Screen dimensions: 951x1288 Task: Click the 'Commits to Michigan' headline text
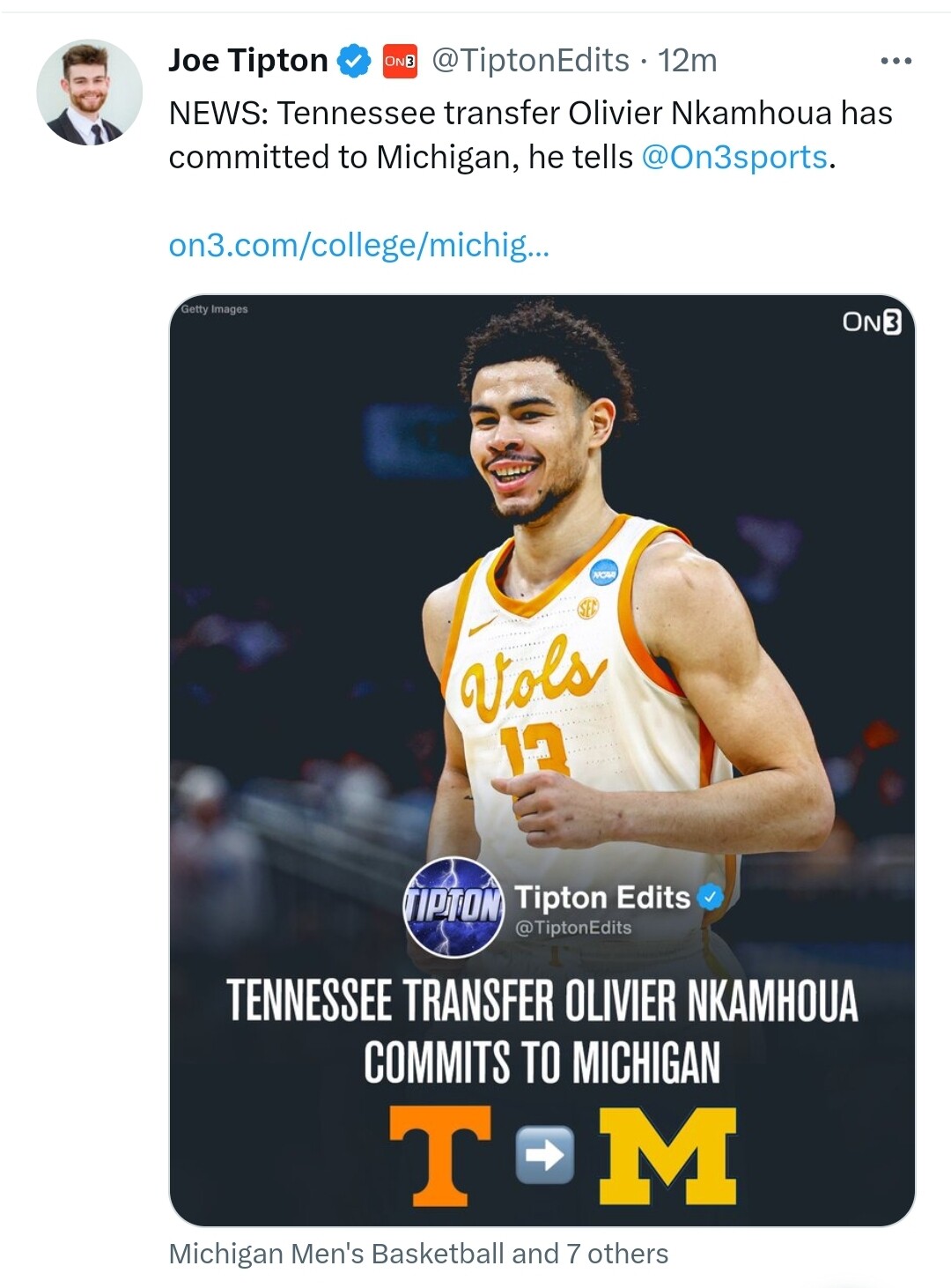(542, 1062)
